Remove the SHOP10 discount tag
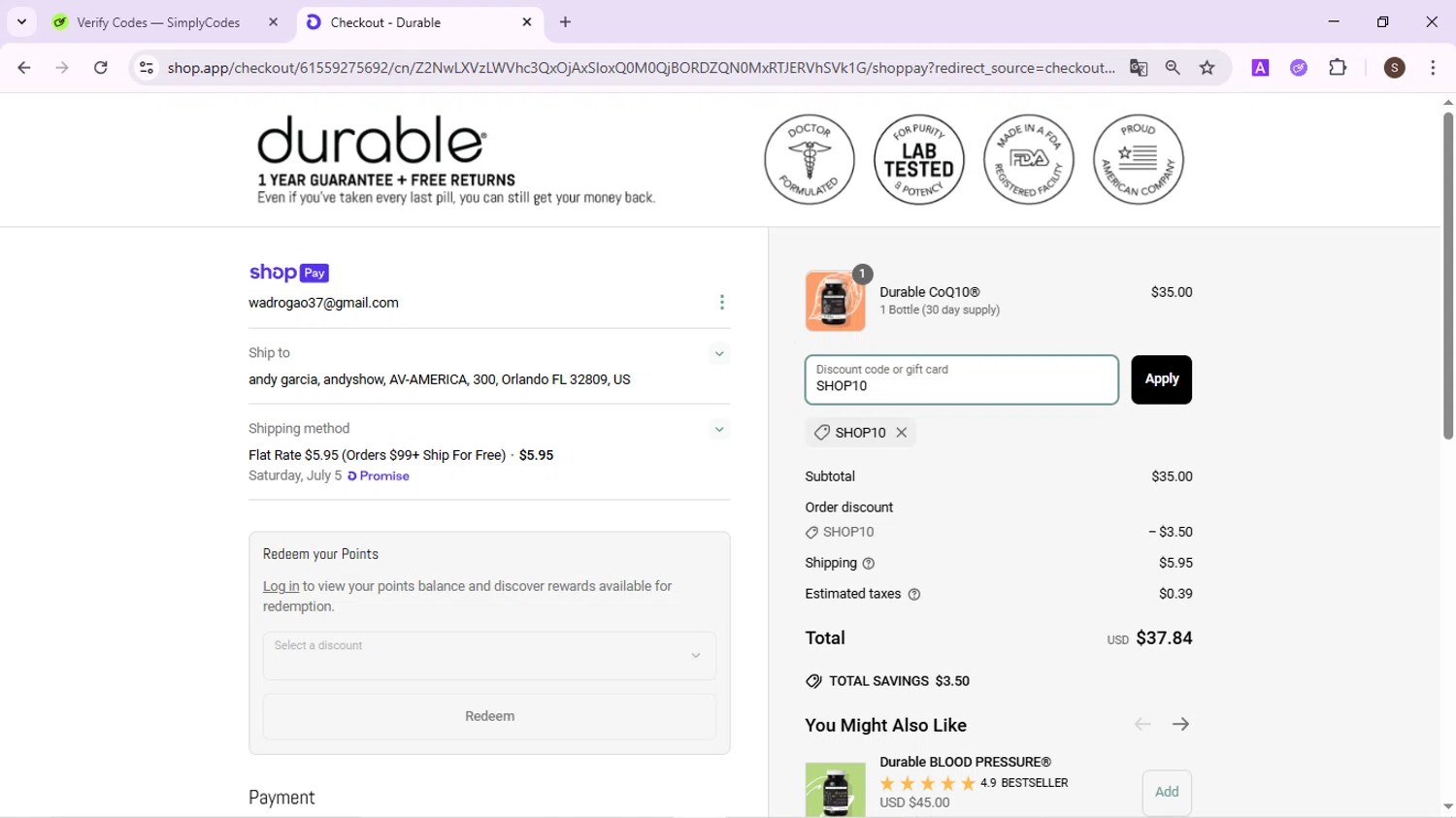 pyautogui.click(x=902, y=433)
